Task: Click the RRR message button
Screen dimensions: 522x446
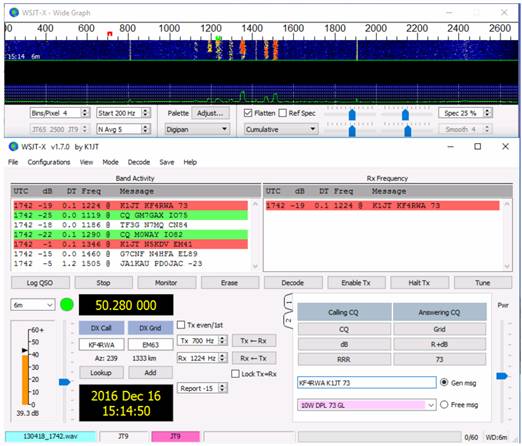Action: click(344, 359)
